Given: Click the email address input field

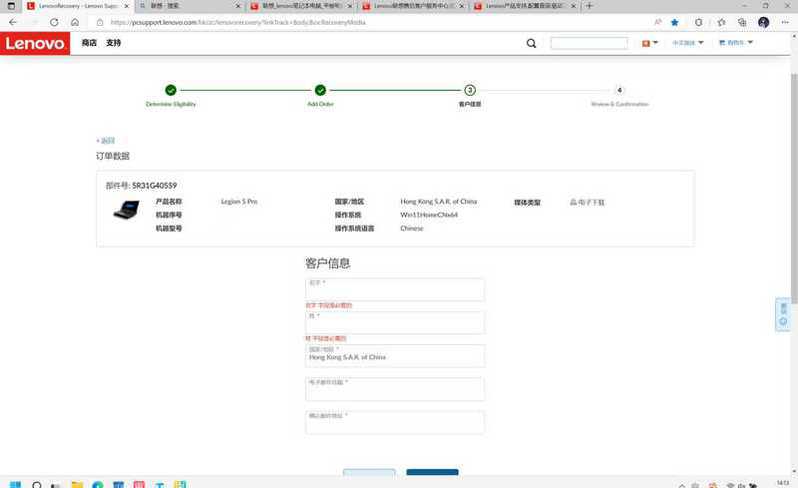Looking at the screenshot, I should (395, 389).
